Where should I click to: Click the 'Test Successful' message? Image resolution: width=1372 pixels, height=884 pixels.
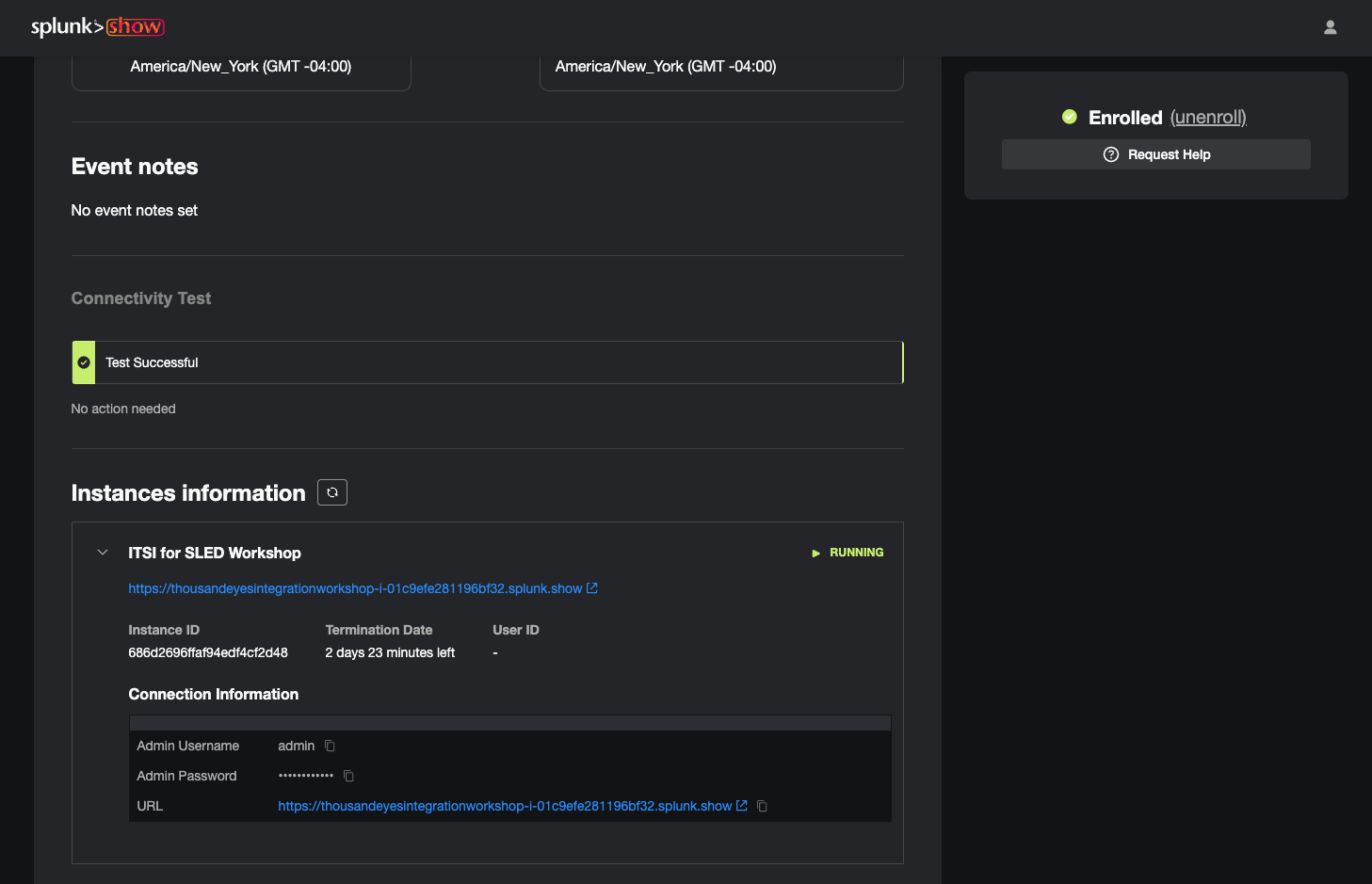click(x=152, y=362)
